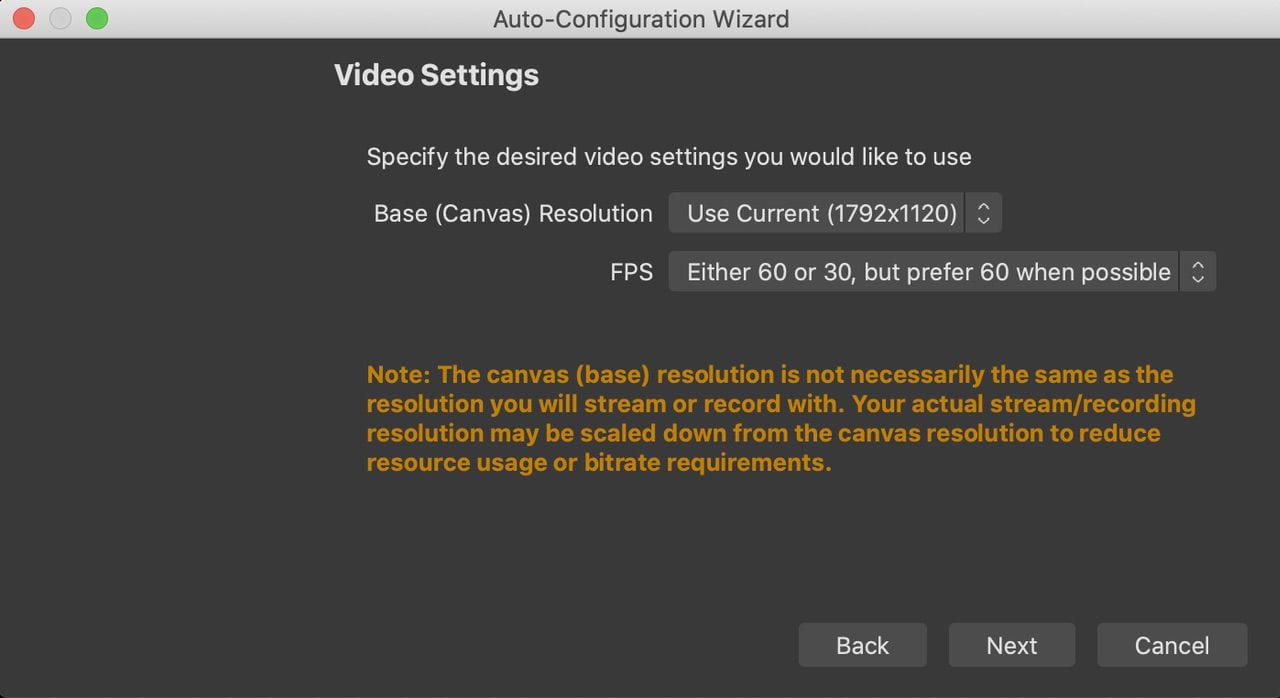1280x698 pixels.
Task: Click the Base Resolution dropdown chevron arrows
Action: point(983,213)
